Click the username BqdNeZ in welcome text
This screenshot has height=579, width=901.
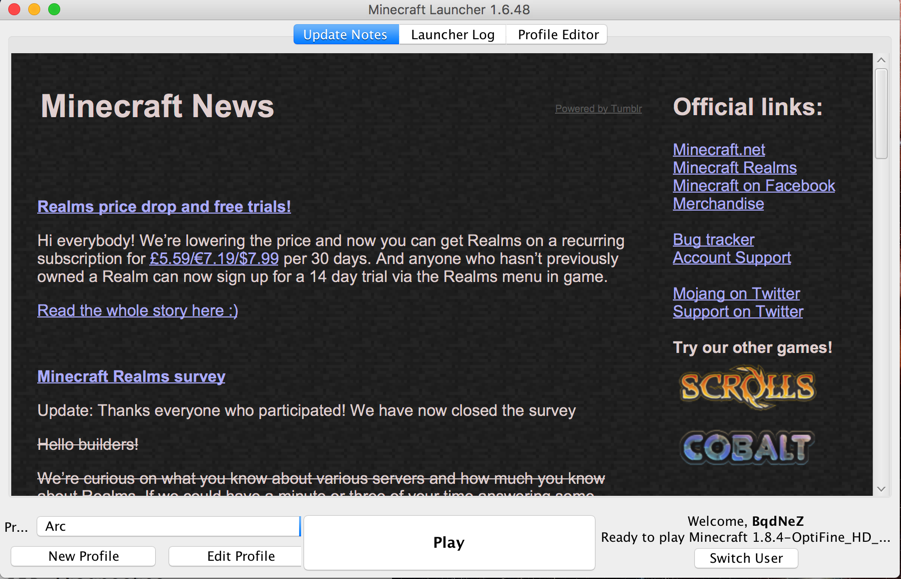778,522
